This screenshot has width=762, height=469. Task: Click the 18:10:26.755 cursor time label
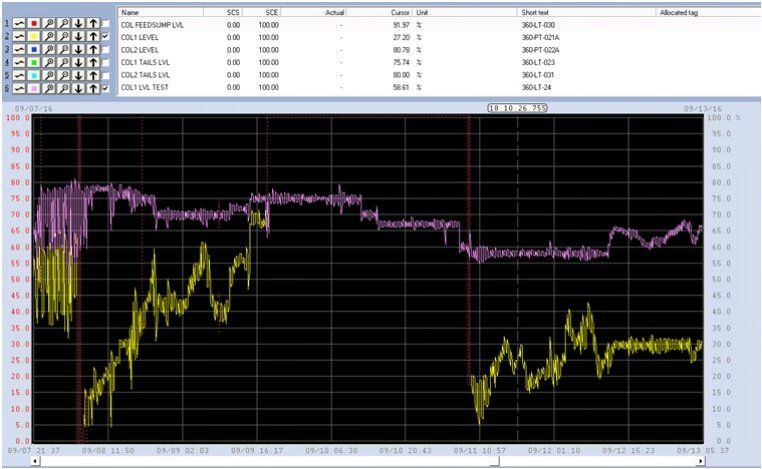(518, 108)
